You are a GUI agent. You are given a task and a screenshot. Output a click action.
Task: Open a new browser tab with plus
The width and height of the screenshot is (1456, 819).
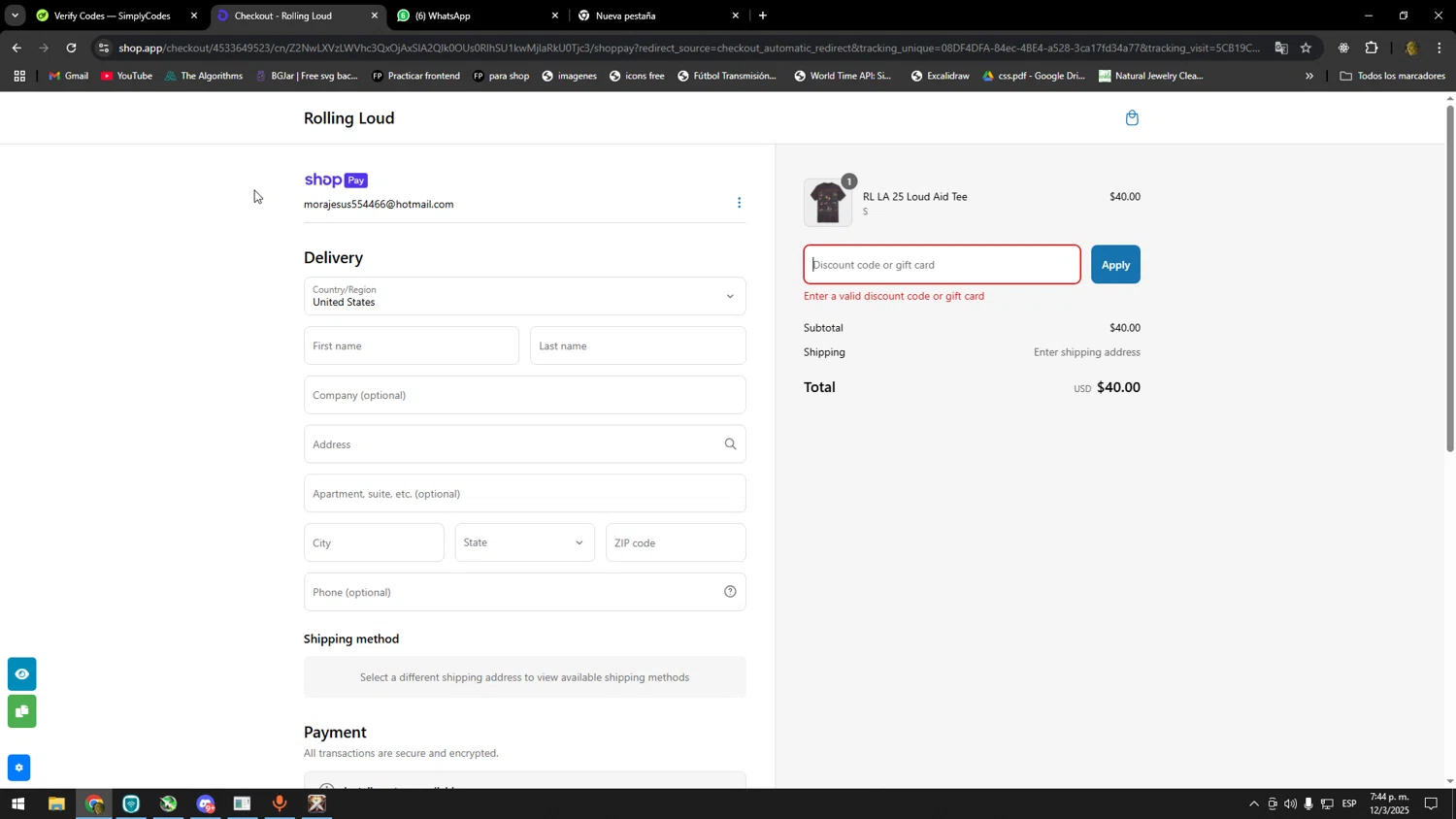(763, 16)
